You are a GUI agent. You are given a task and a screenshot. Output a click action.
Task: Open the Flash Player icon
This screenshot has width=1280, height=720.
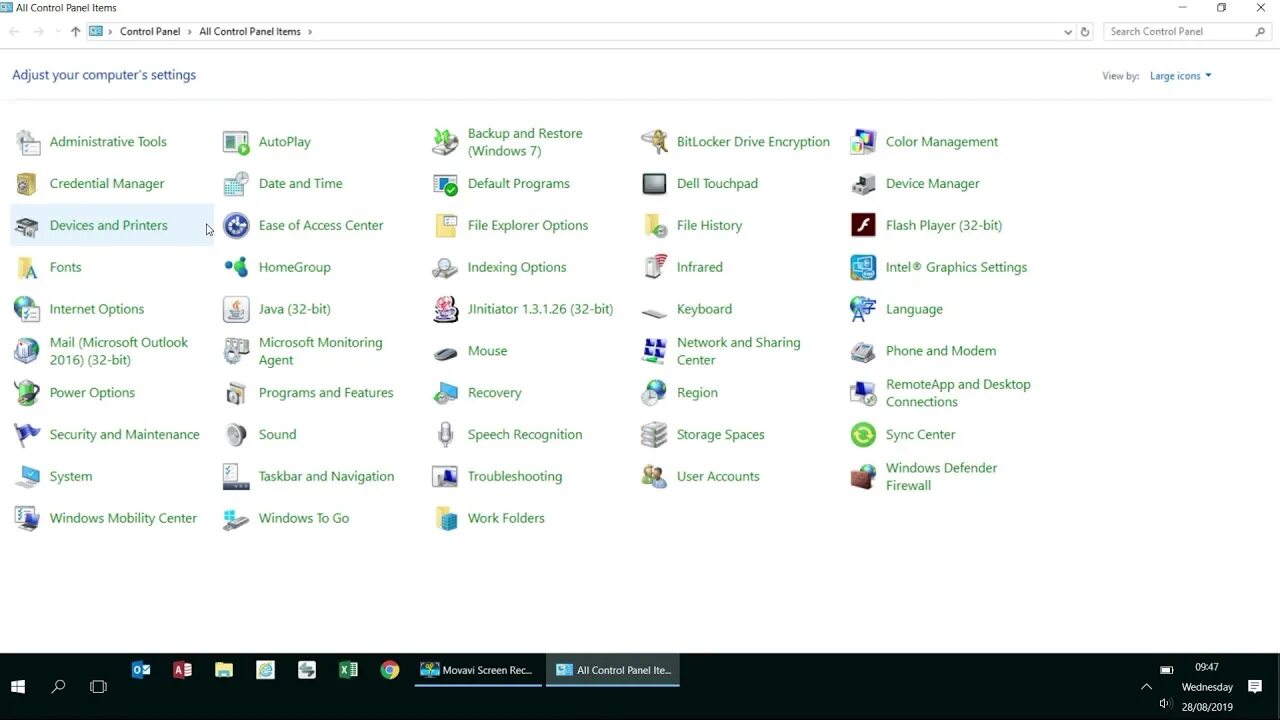click(863, 226)
